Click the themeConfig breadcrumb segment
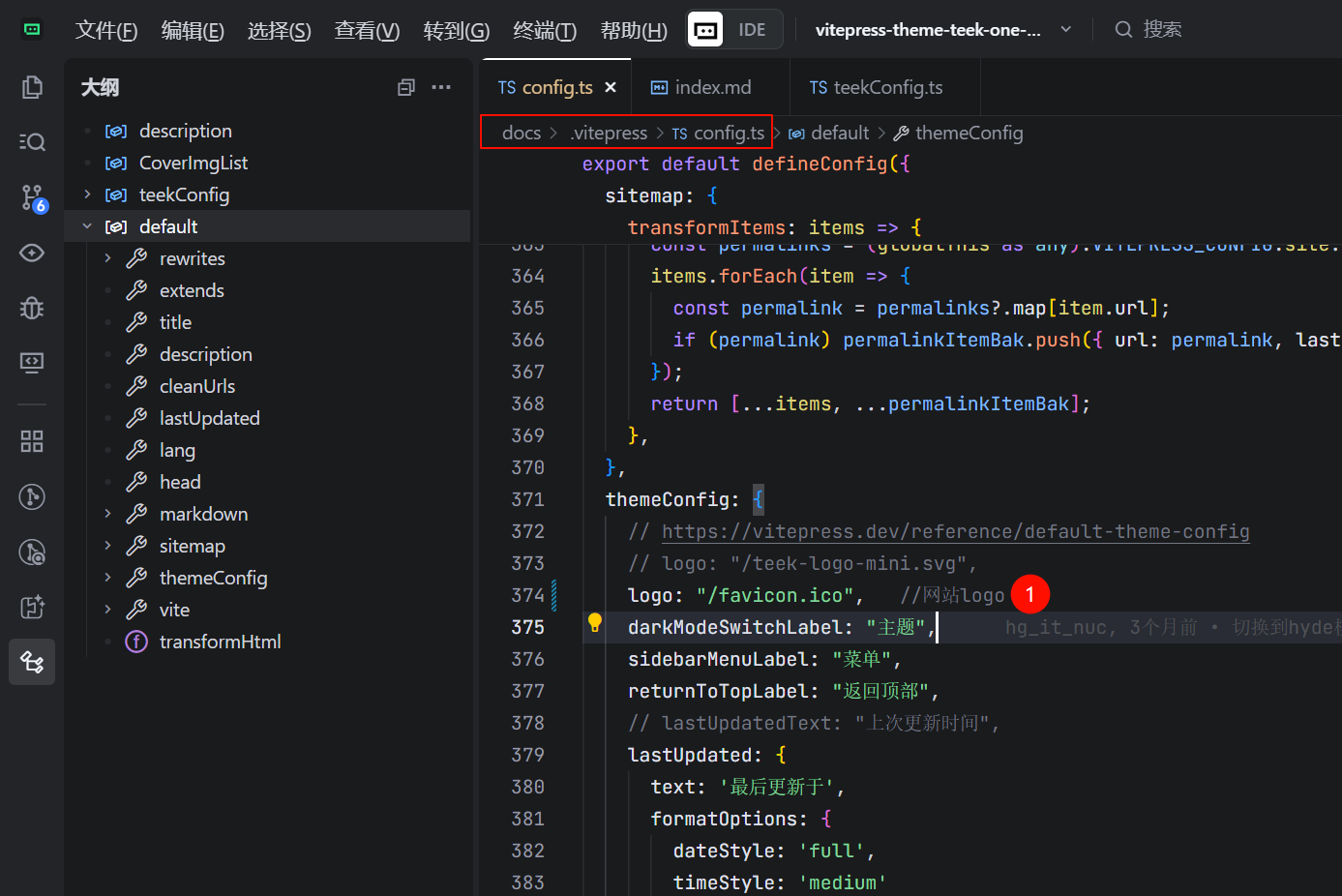Screen dimensions: 1342x896 pos(958,133)
